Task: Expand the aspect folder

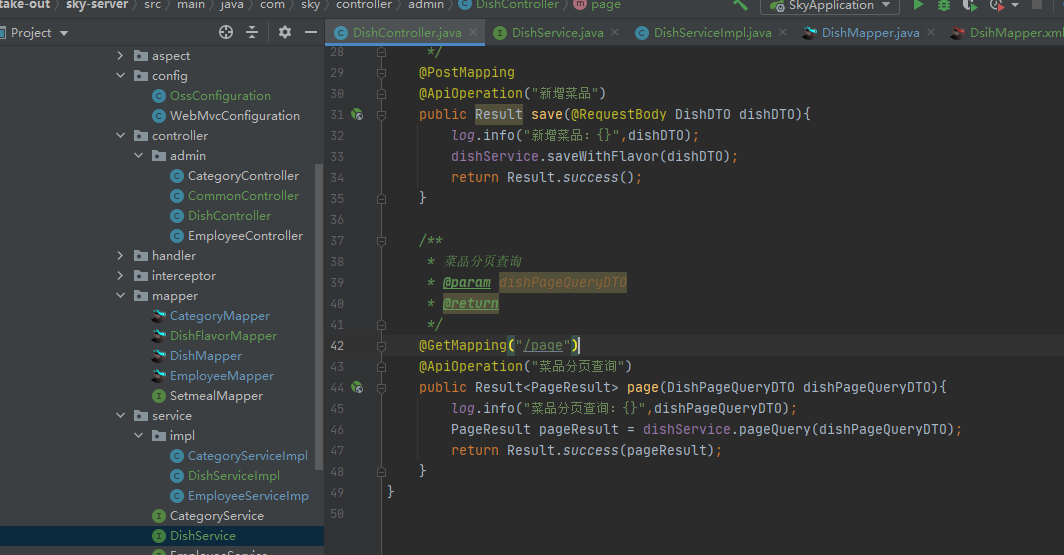Action: (x=121, y=56)
